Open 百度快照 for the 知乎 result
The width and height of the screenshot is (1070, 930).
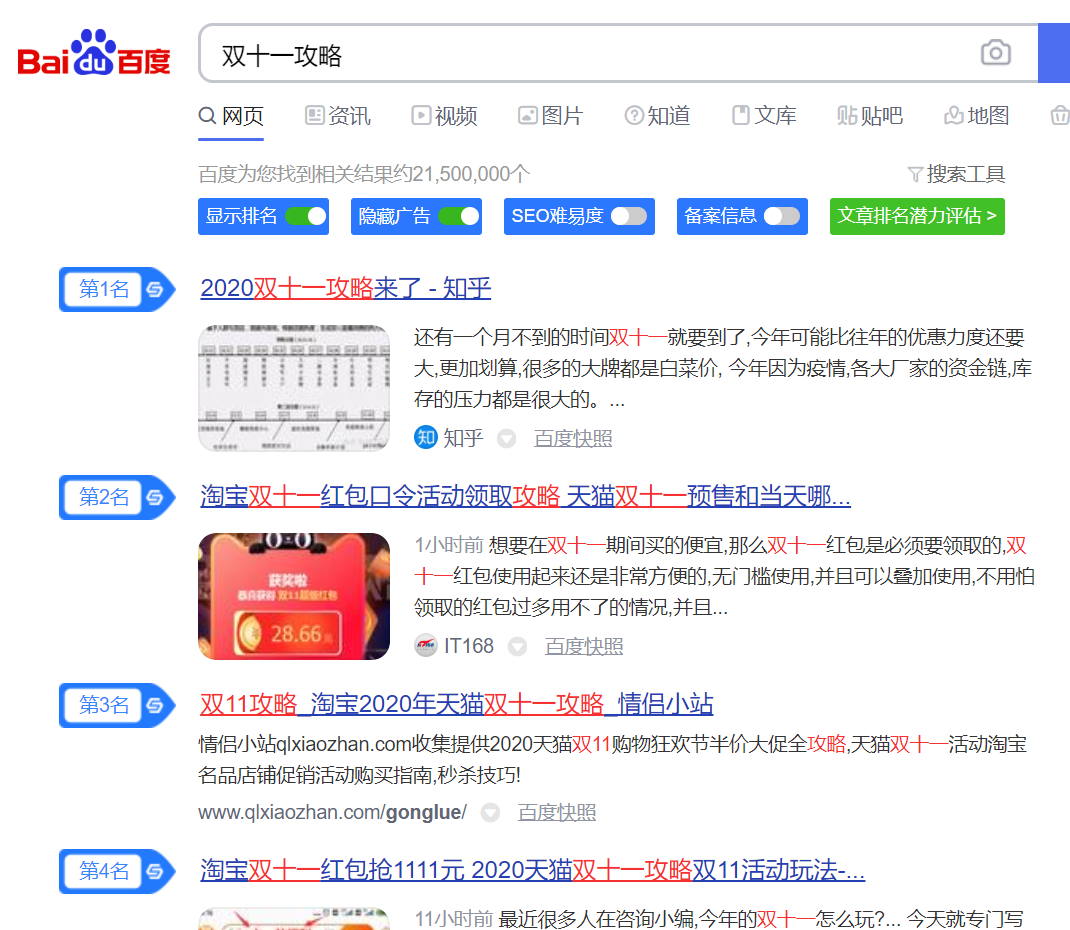[x=573, y=438]
